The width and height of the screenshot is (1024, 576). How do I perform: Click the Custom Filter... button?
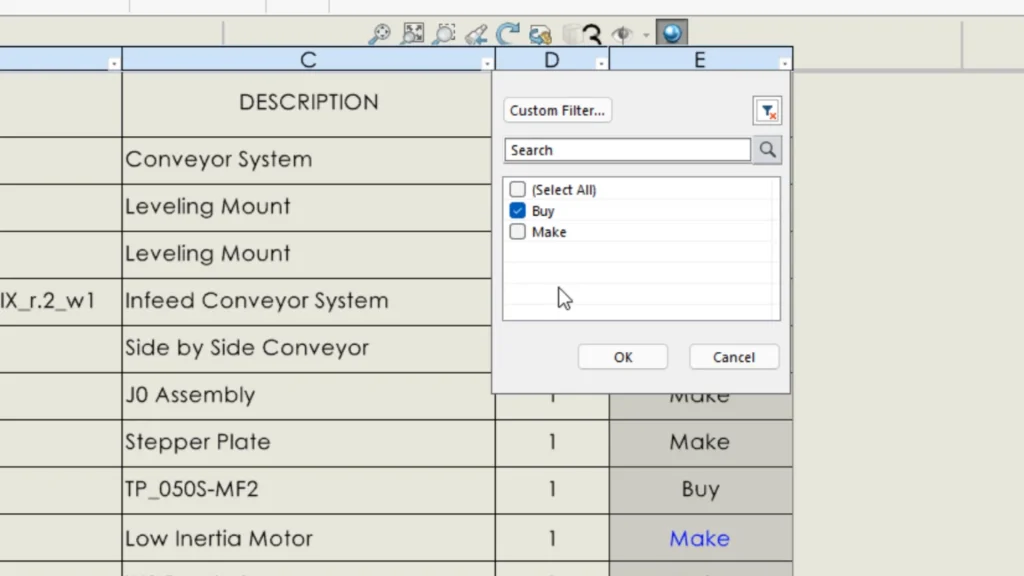point(557,111)
